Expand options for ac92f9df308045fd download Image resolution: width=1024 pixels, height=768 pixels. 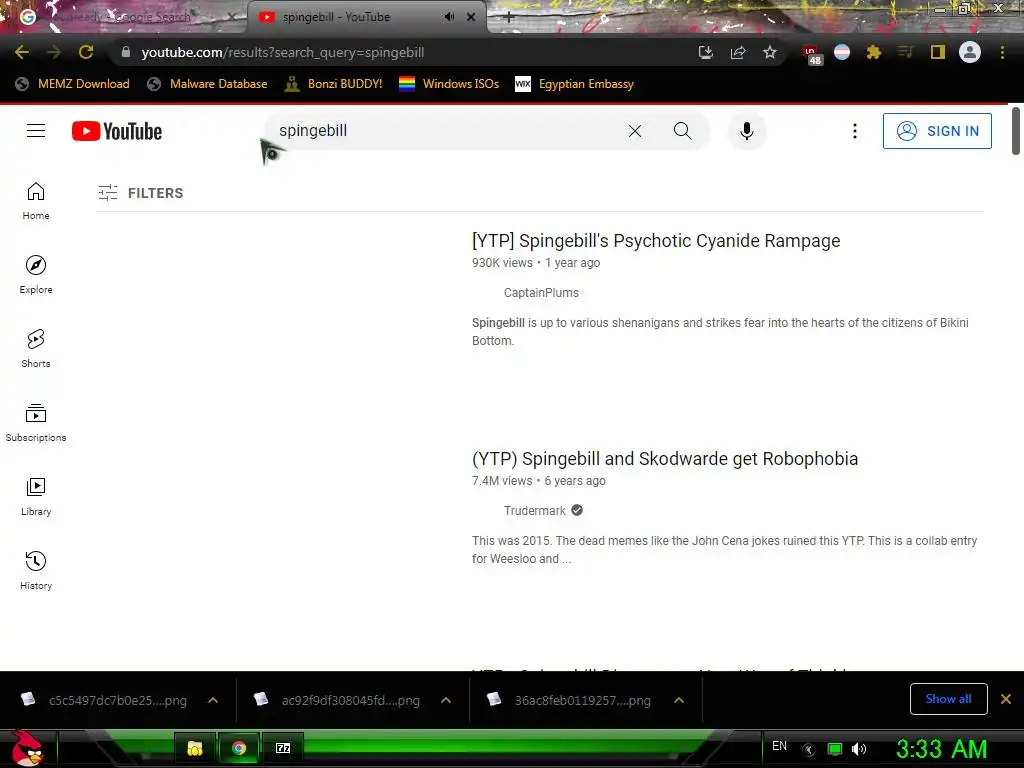click(446, 700)
